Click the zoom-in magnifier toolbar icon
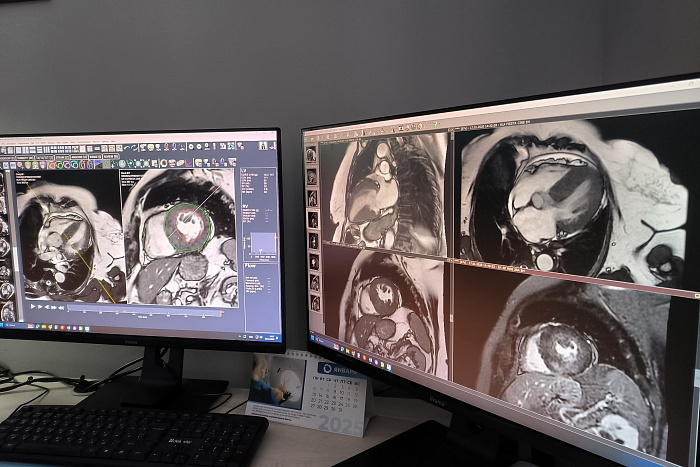The image size is (700, 467). 191,147
